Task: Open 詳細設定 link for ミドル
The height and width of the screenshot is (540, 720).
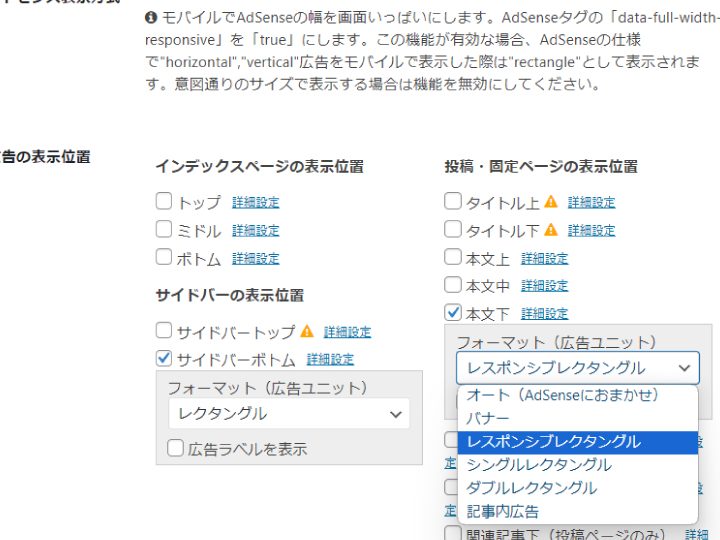Action: click(256, 231)
